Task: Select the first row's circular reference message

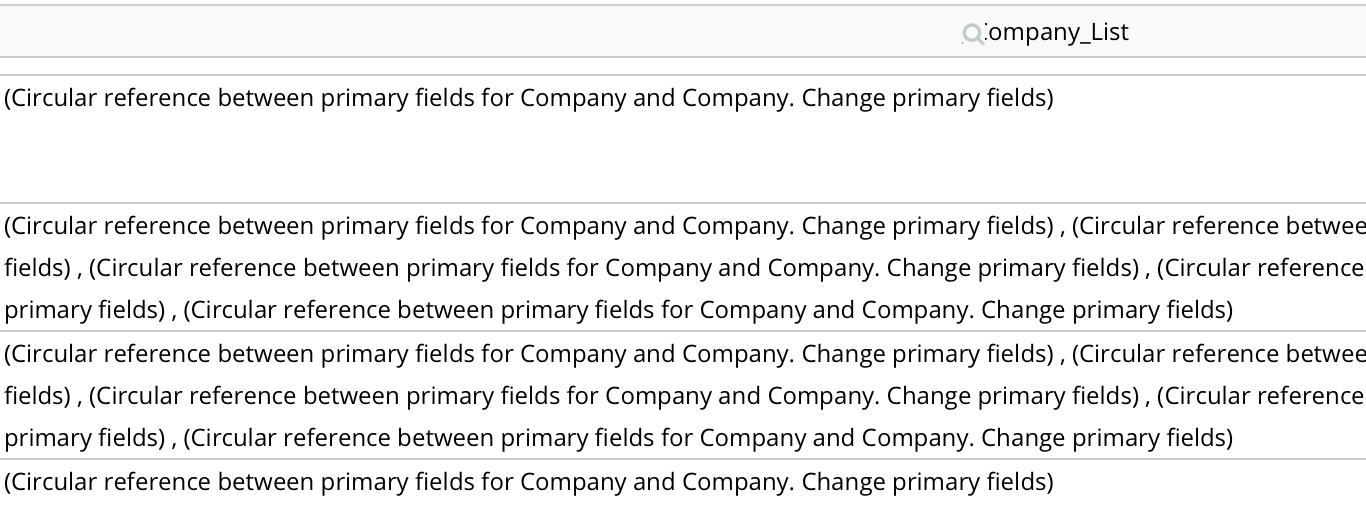Action: 529,98
